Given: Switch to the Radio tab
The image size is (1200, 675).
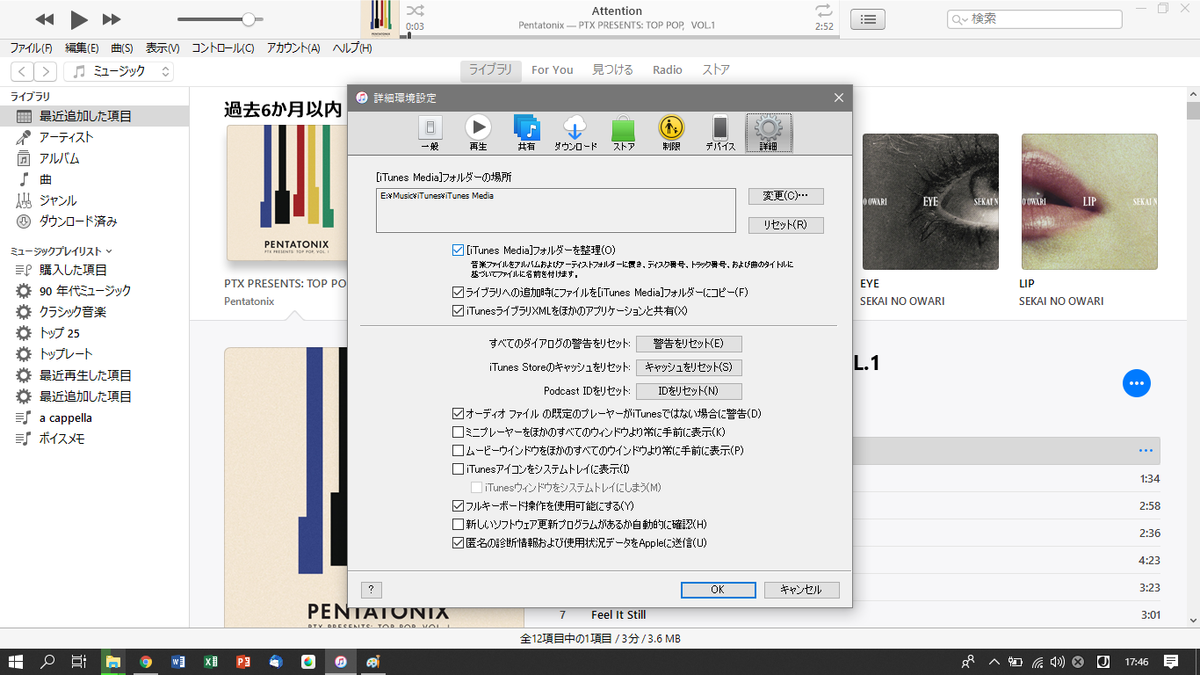Looking at the screenshot, I should coord(667,70).
